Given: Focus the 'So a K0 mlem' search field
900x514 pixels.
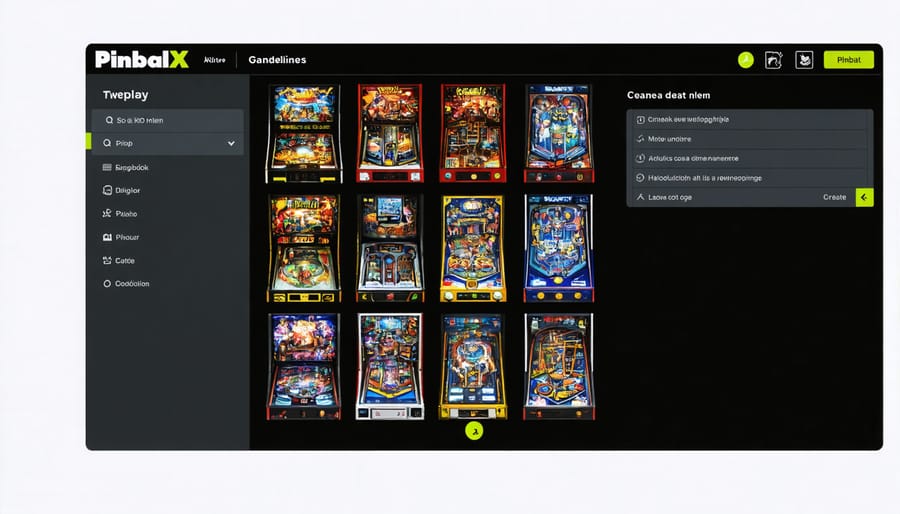Looking at the screenshot, I should coord(168,120).
